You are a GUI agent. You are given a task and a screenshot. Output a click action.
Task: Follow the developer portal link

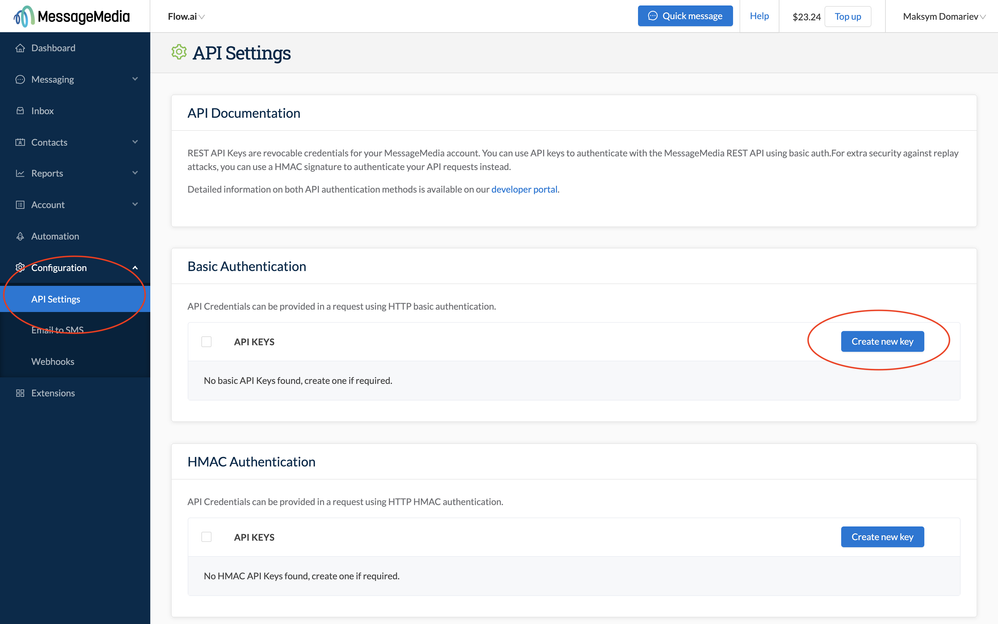pos(524,189)
